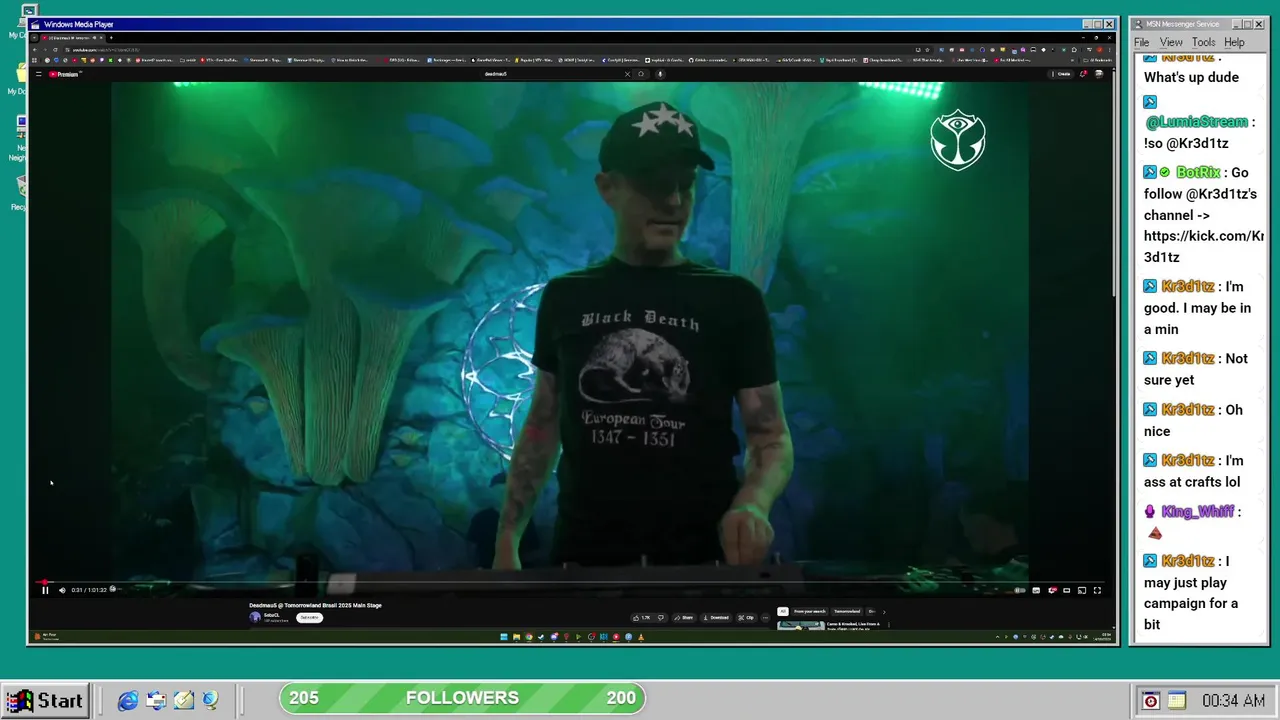Open the YouTube account avatar menu

1099,74
